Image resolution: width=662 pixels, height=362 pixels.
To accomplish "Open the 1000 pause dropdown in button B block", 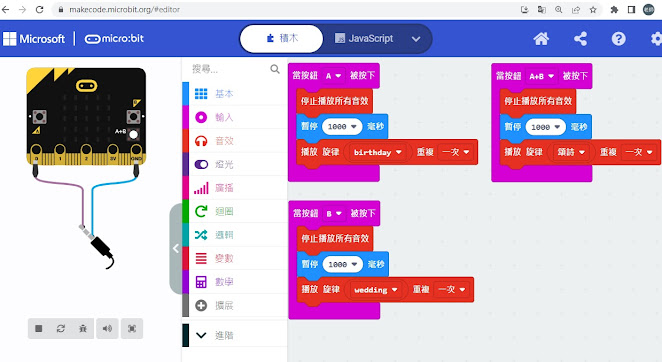I will click(x=342, y=264).
